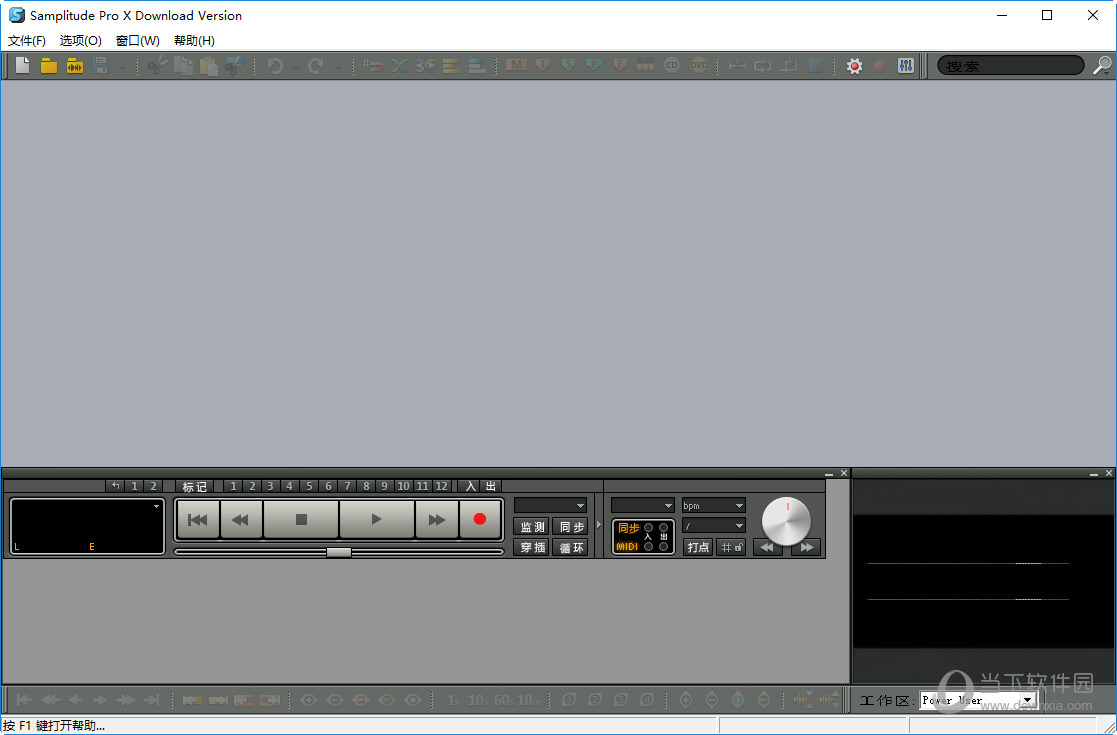This screenshot has width=1117, height=735.
Task: Toggle the orange MIDI indicator
Action: coord(627,546)
